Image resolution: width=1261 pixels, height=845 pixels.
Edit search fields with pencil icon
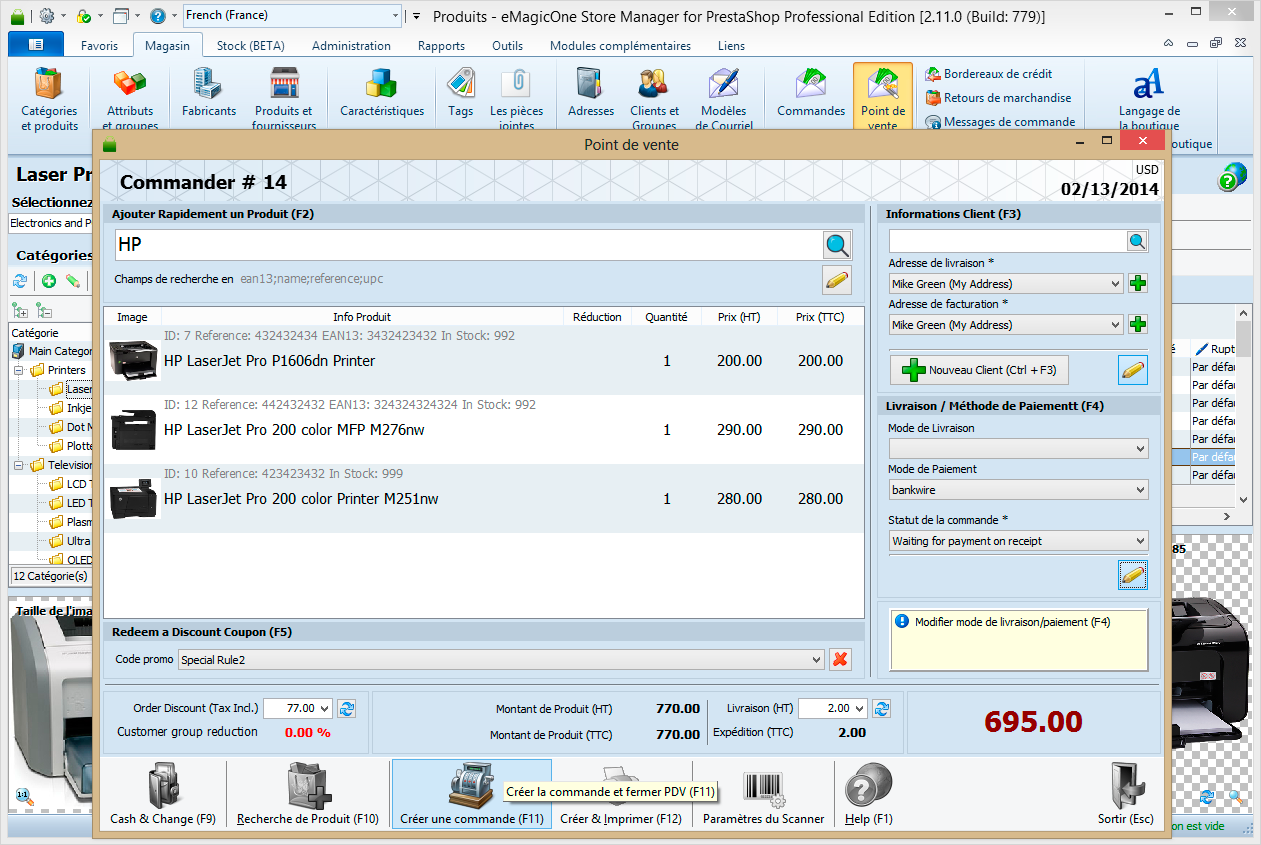point(837,281)
